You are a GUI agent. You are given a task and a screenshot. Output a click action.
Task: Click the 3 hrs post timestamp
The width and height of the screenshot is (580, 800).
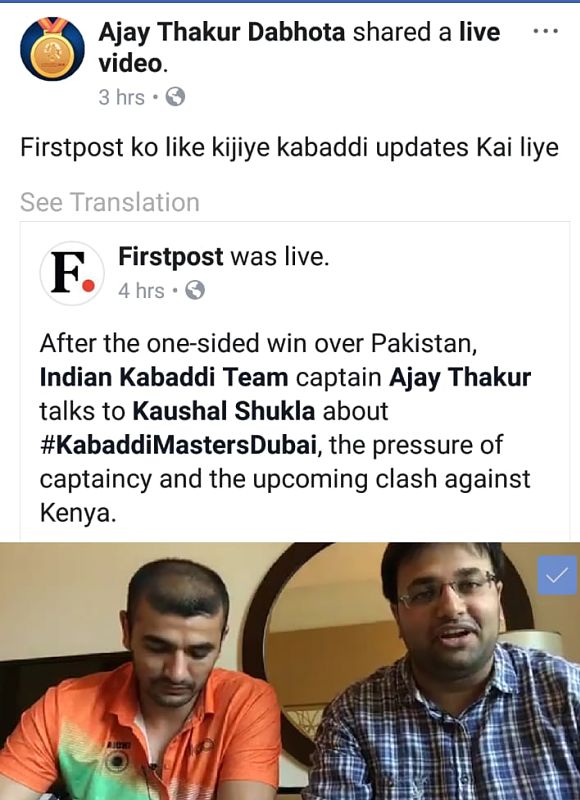pos(121,97)
